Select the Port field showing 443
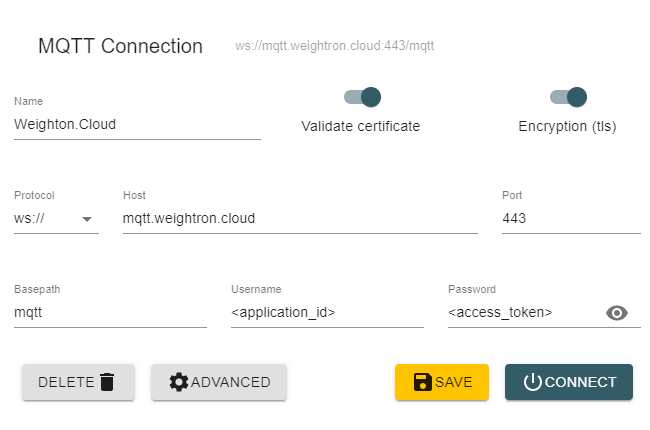 [x=571, y=219]
